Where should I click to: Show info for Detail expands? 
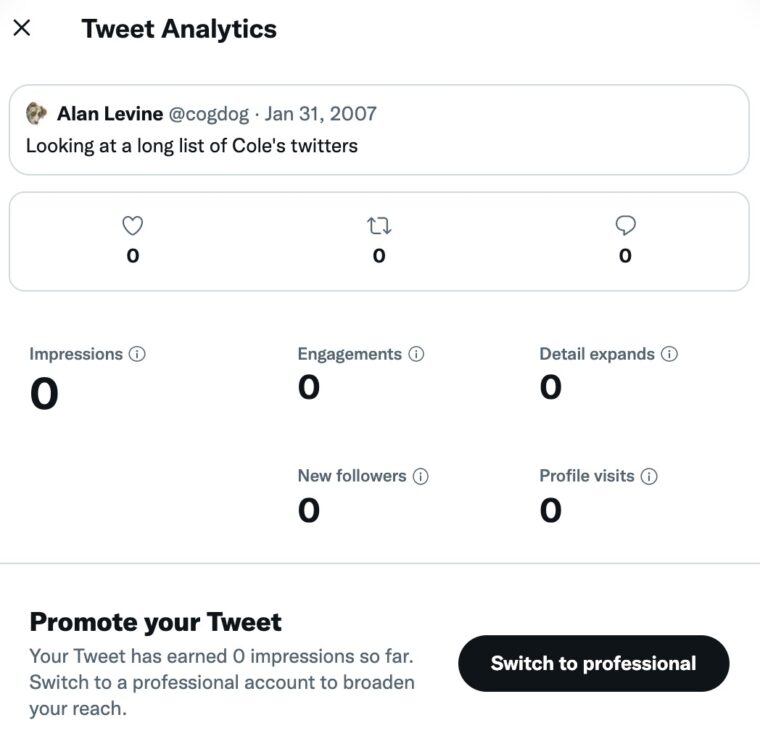click(x=669, y=354)
